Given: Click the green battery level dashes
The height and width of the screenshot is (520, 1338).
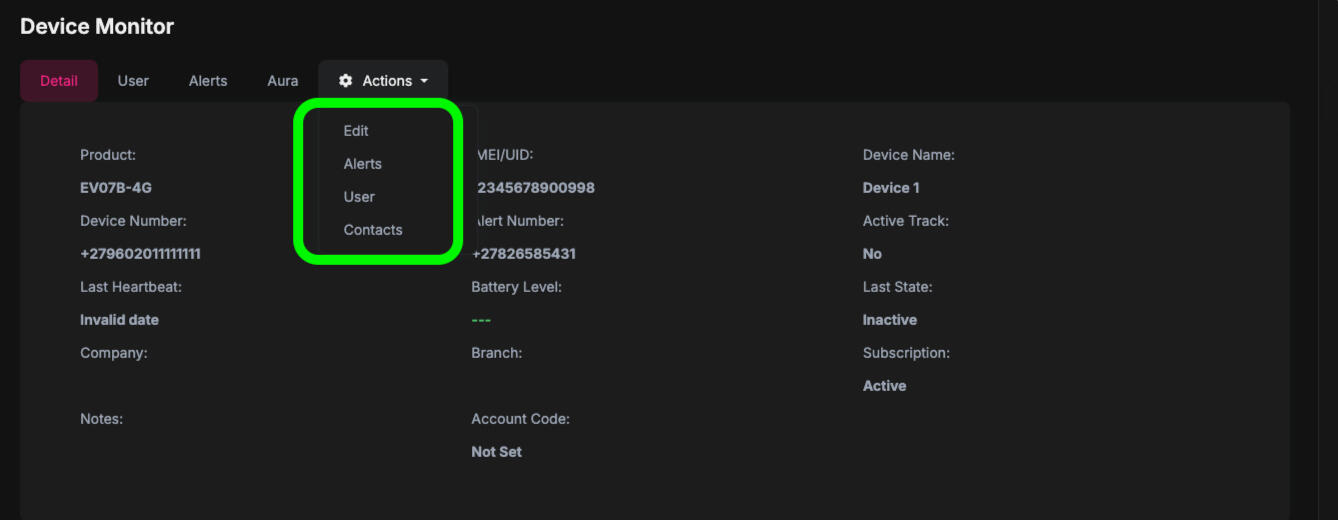Looking at the screenshot, I should pyautogui.click(x=481, y=320).
